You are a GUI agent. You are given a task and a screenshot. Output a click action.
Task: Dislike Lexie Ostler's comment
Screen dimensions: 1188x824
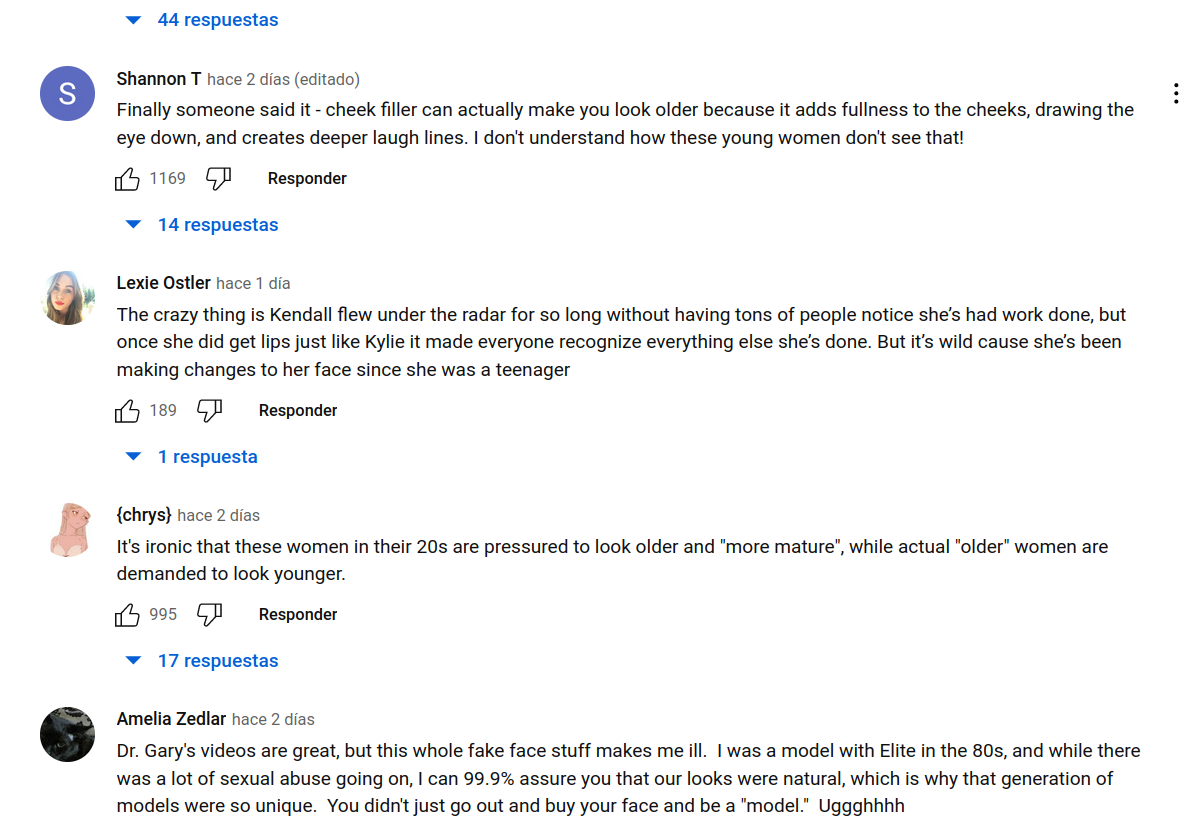pyautogui.click(x=209, y=411)
